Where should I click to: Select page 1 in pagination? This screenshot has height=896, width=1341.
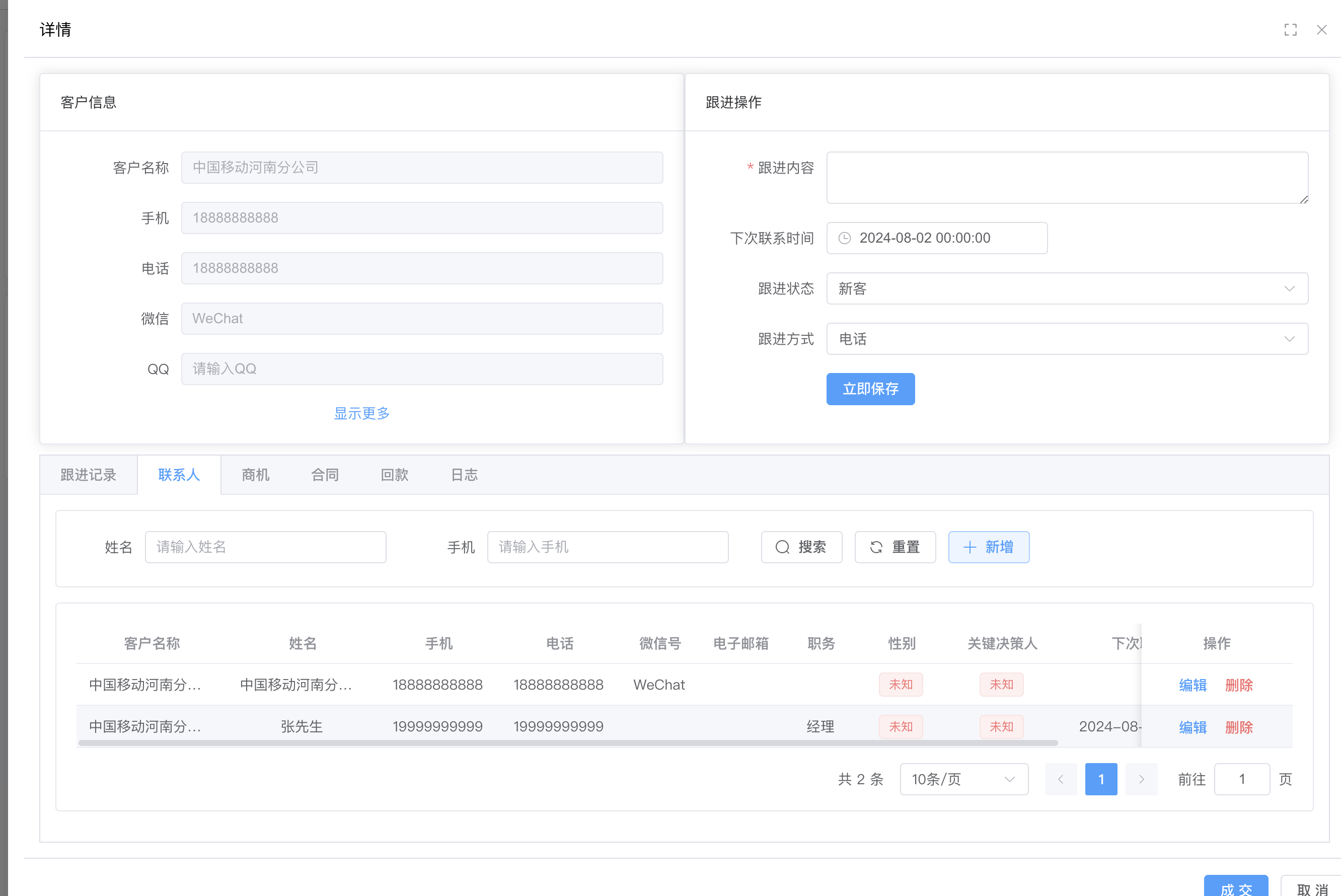point(1100,779)
